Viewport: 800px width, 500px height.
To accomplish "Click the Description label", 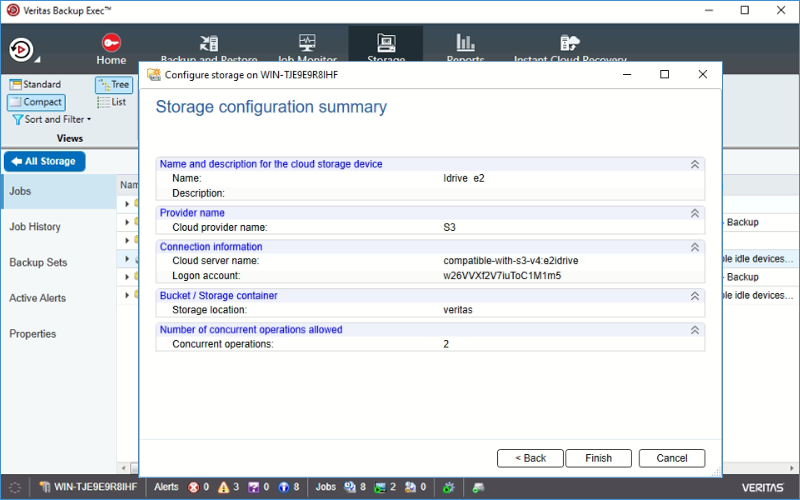I will pyautogui.click(x=198, y=193).
